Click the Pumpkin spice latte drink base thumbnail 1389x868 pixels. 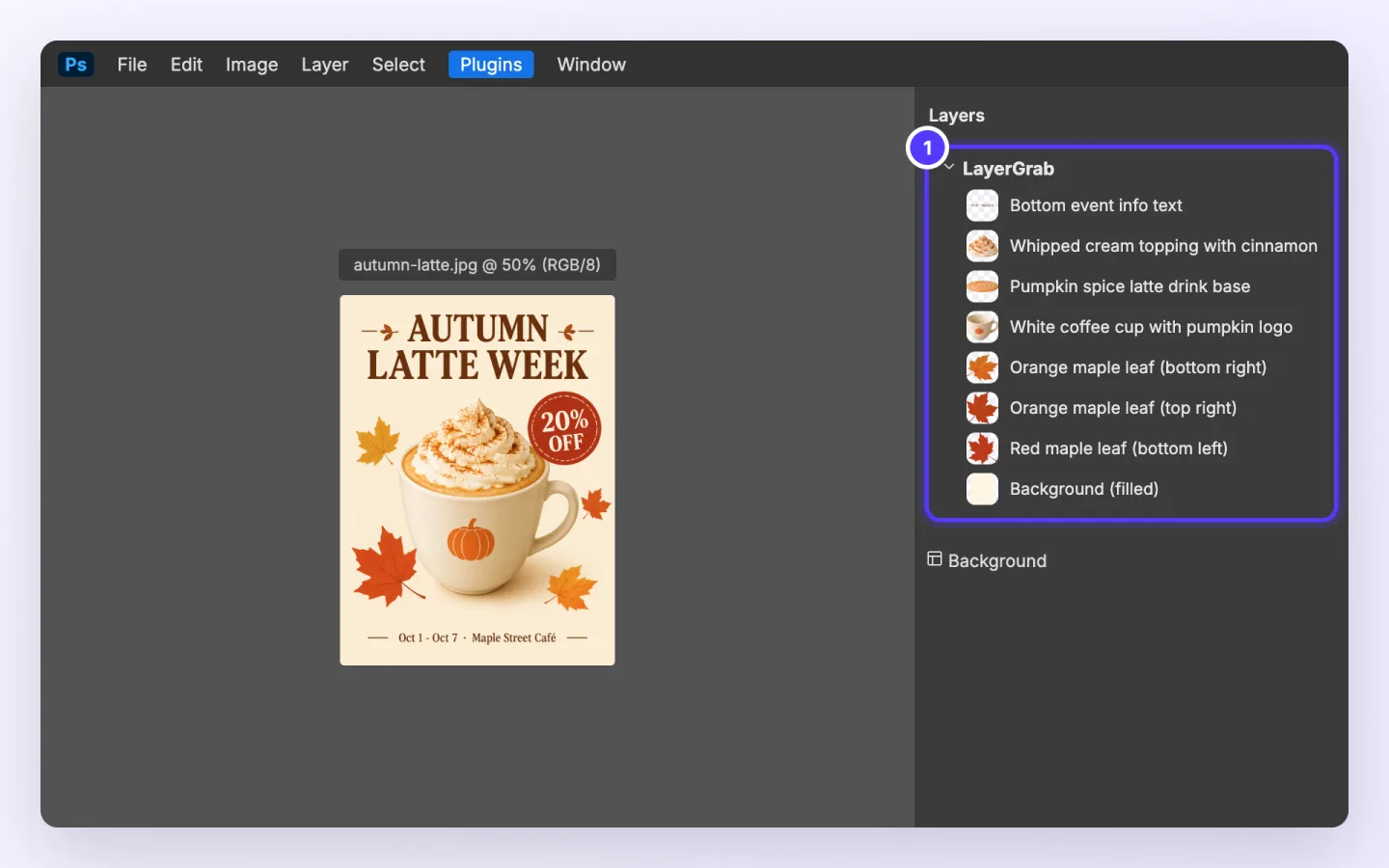coord(982,286)
